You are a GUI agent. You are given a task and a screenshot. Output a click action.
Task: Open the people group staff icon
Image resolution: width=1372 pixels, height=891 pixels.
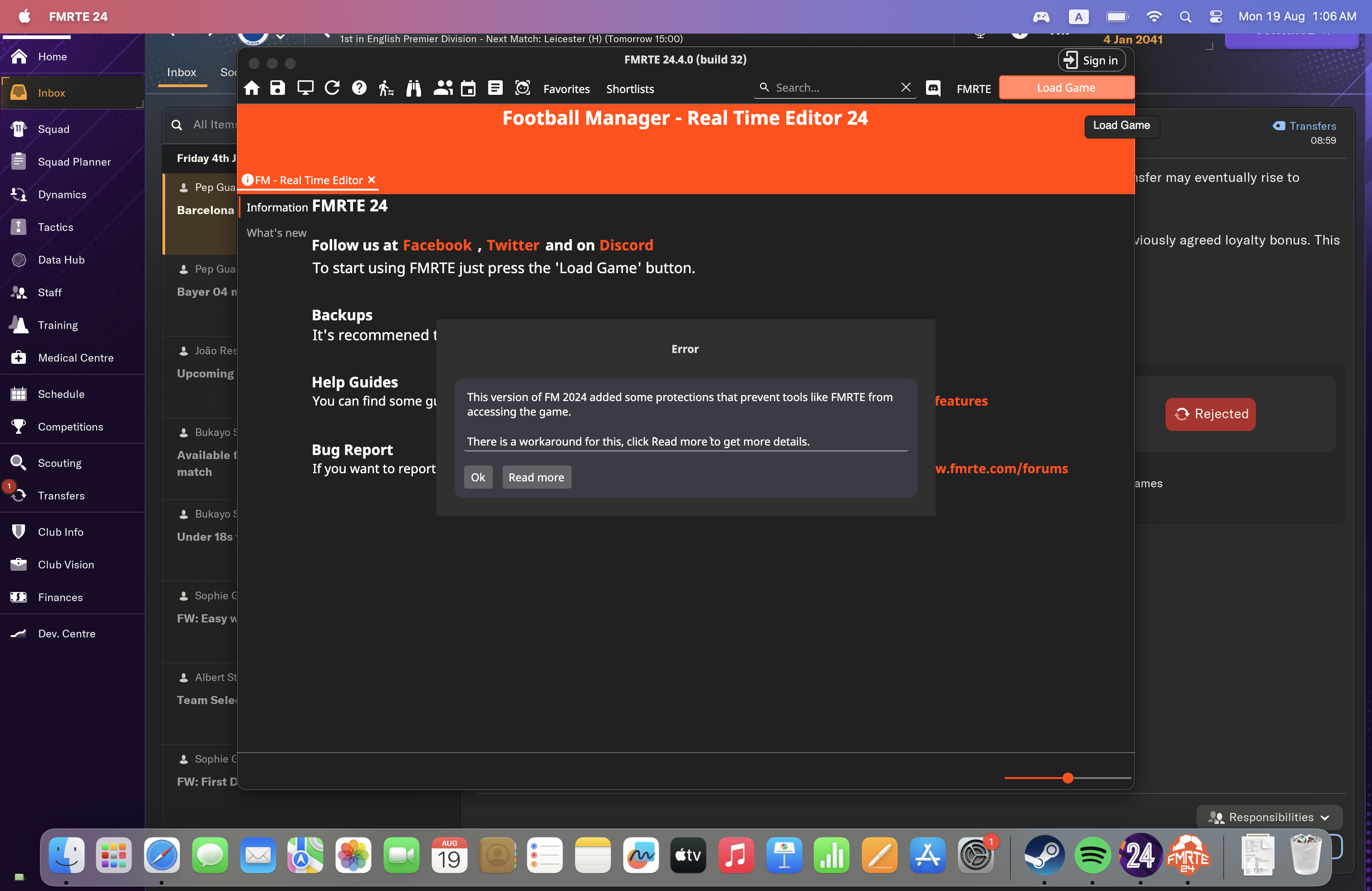tap(442, 88)
